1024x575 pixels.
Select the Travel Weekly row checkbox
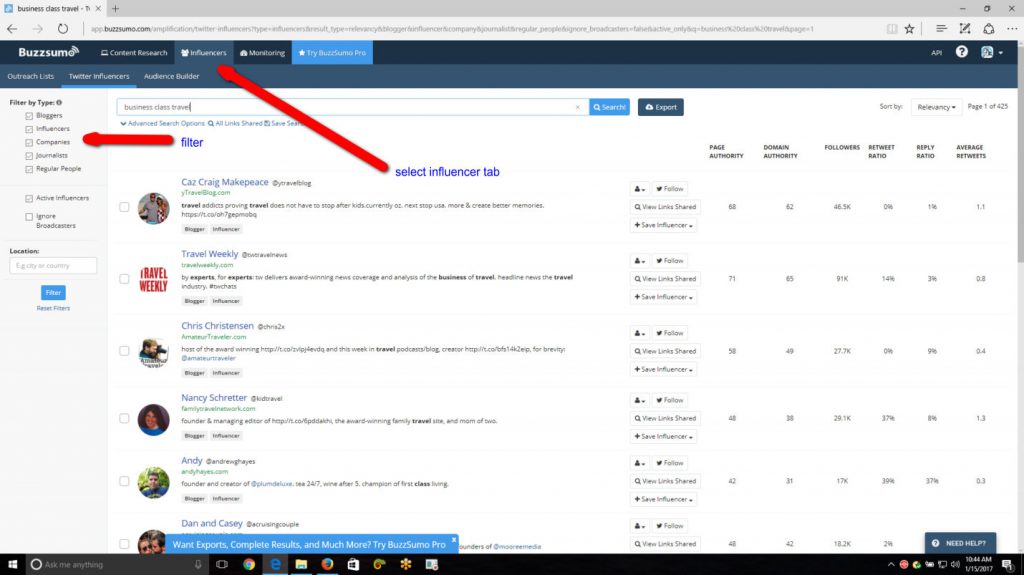(x=124, y=279)
